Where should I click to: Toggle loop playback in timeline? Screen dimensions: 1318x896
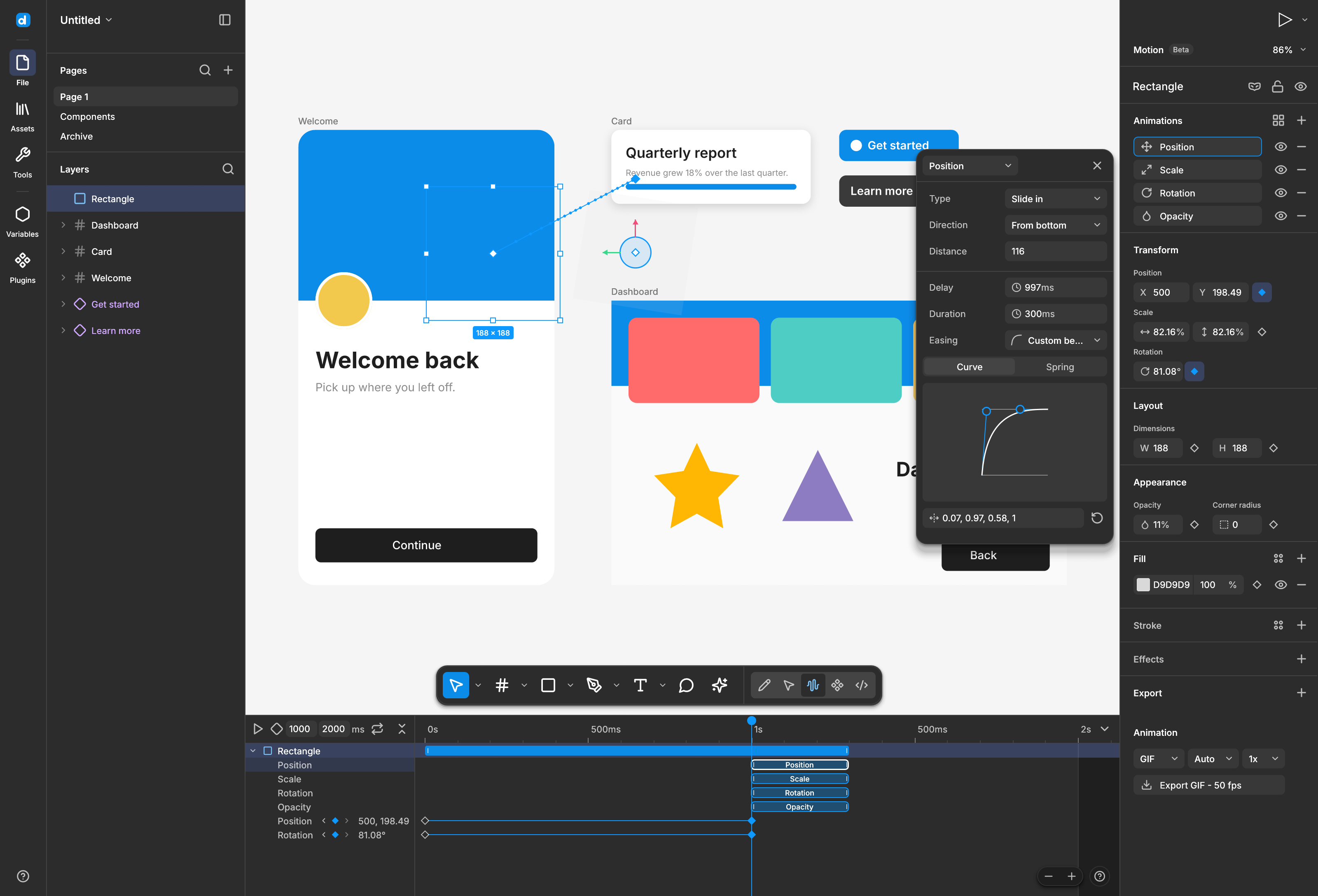[377, 729]
